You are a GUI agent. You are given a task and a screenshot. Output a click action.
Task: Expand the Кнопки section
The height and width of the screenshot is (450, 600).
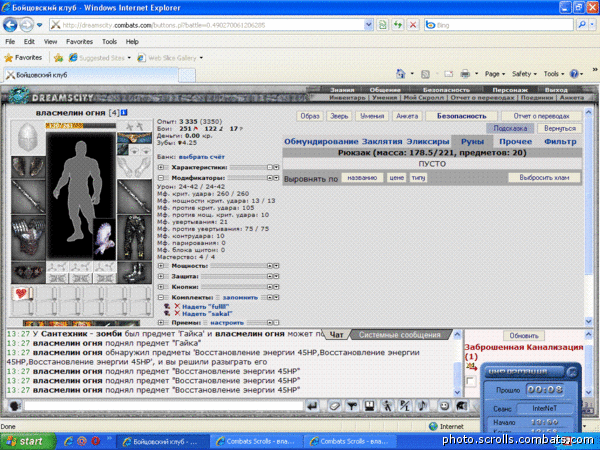pos(161,287)
